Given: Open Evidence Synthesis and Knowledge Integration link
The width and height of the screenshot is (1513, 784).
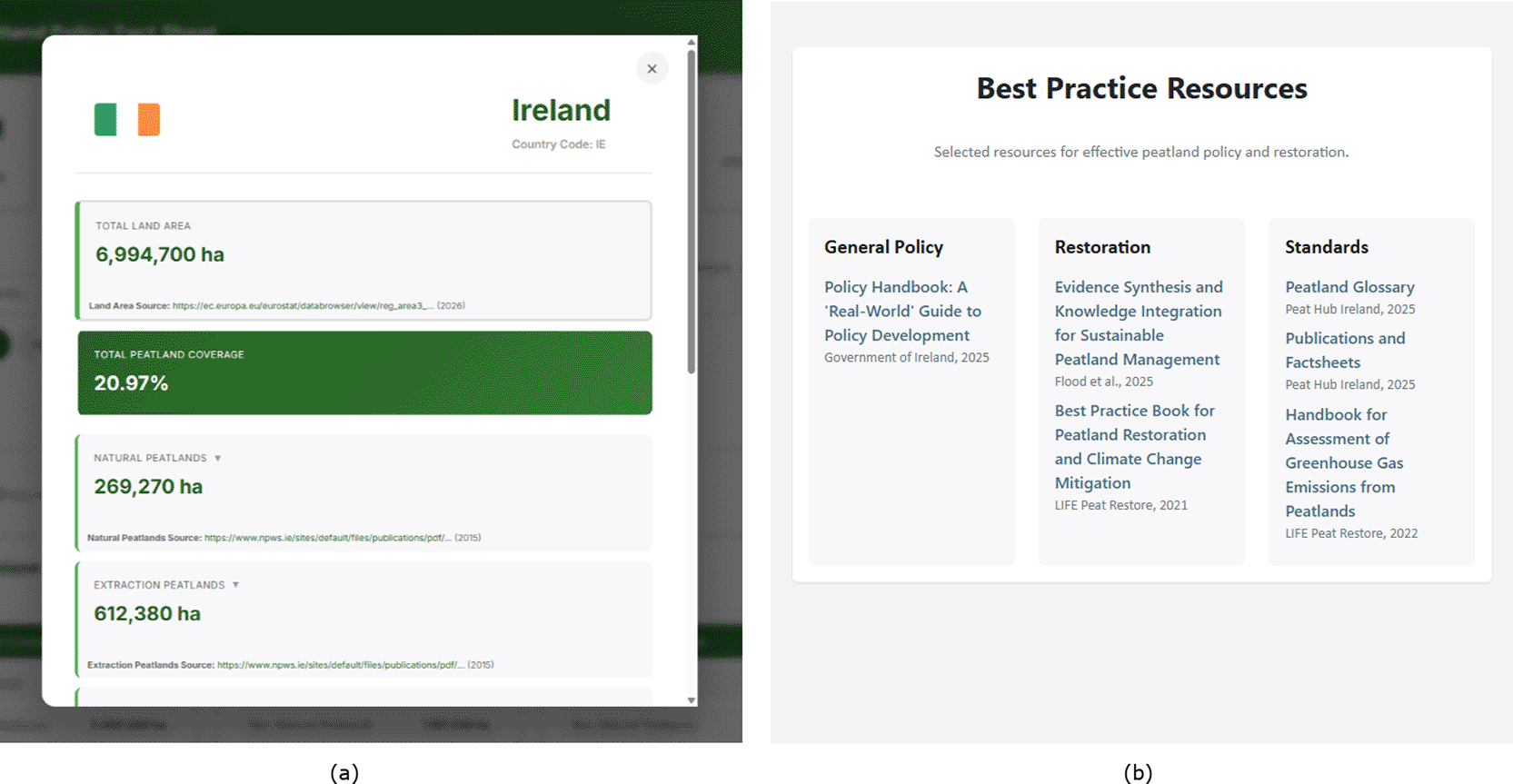Looking at the screenshot, I should coord(1139,323).
